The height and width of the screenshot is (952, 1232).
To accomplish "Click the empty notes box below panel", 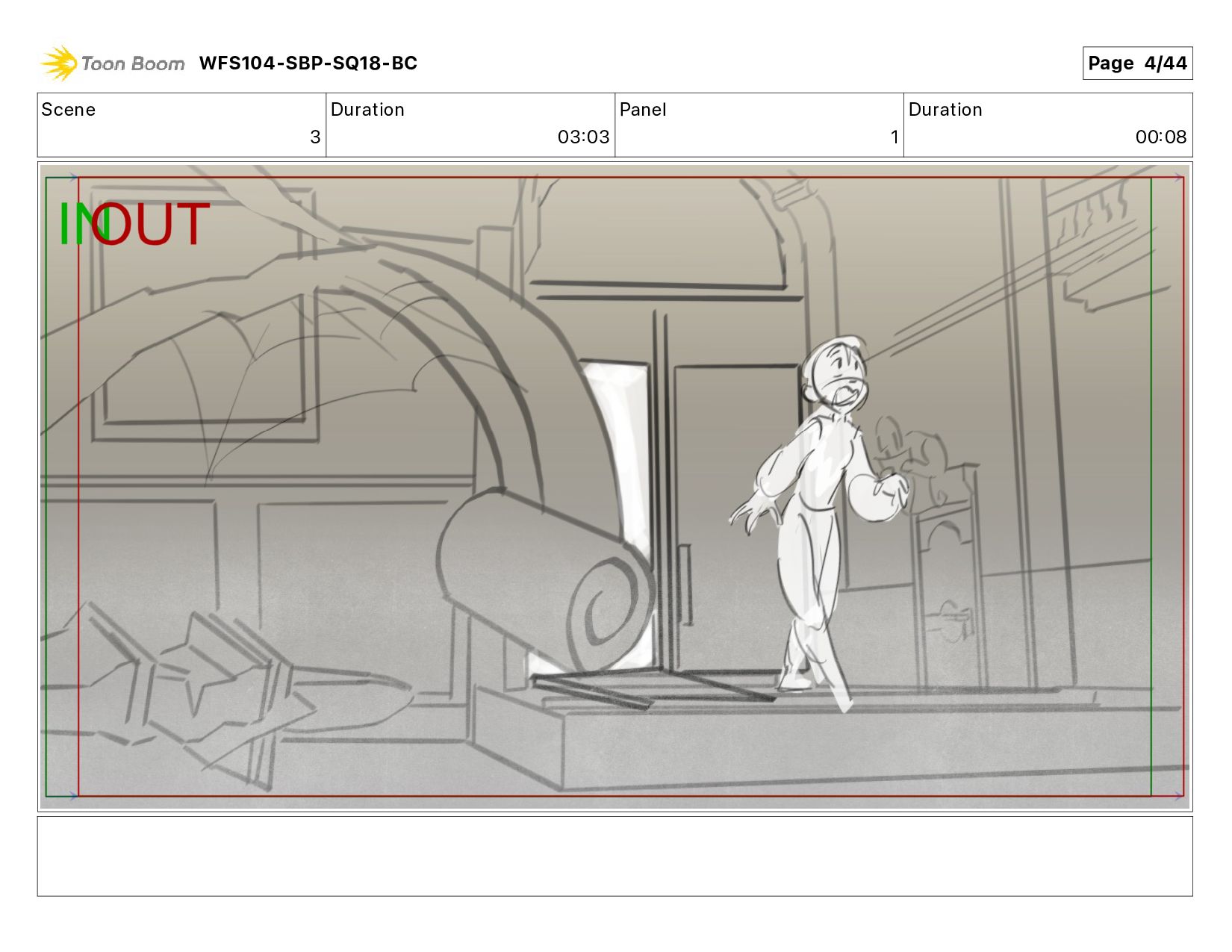I will [x=615, y=856].
